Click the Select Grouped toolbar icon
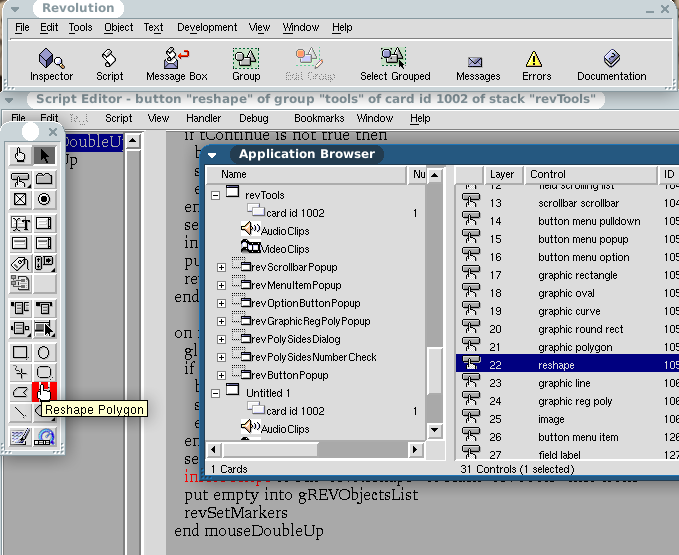The height and width of the screenshot is (555, 679). point(395,64)
